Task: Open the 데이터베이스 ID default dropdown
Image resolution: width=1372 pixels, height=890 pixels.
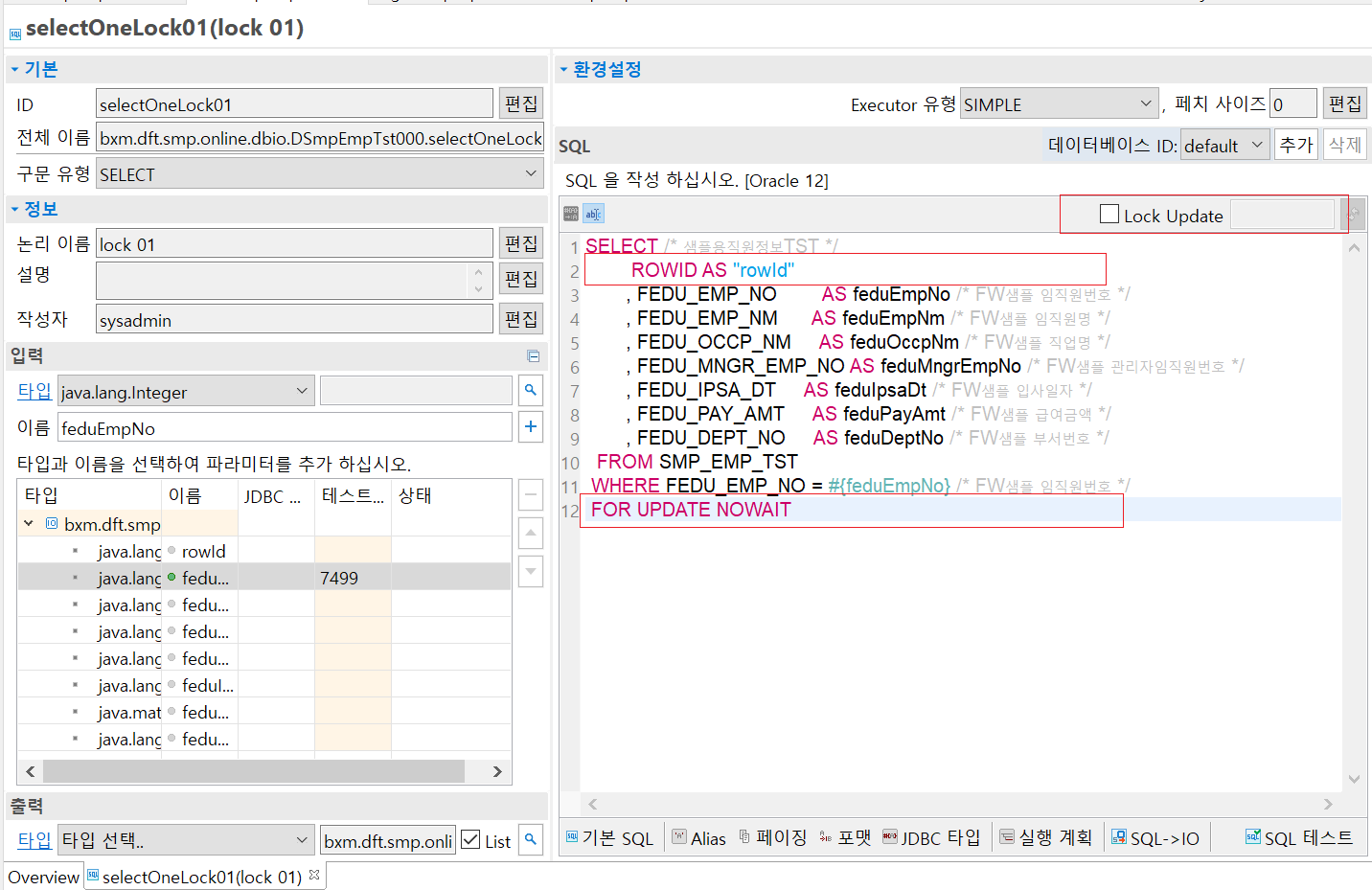Action: [x=1223, y=146]
